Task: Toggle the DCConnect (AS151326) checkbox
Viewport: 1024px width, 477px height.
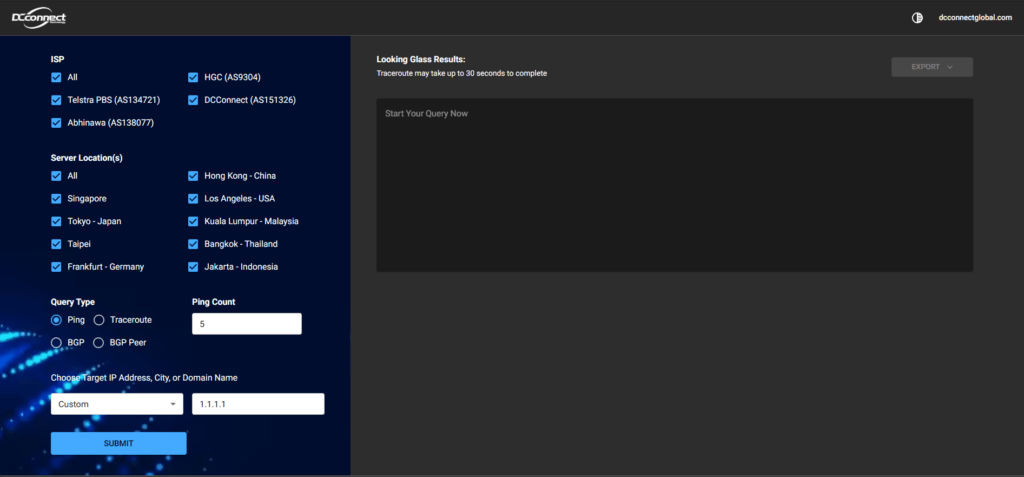Action: (x=194, y=100)
